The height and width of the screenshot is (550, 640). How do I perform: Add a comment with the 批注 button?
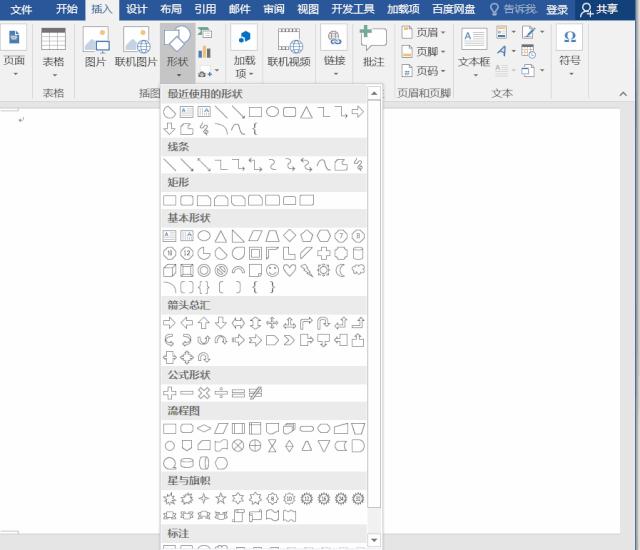(x=373, y=47)
